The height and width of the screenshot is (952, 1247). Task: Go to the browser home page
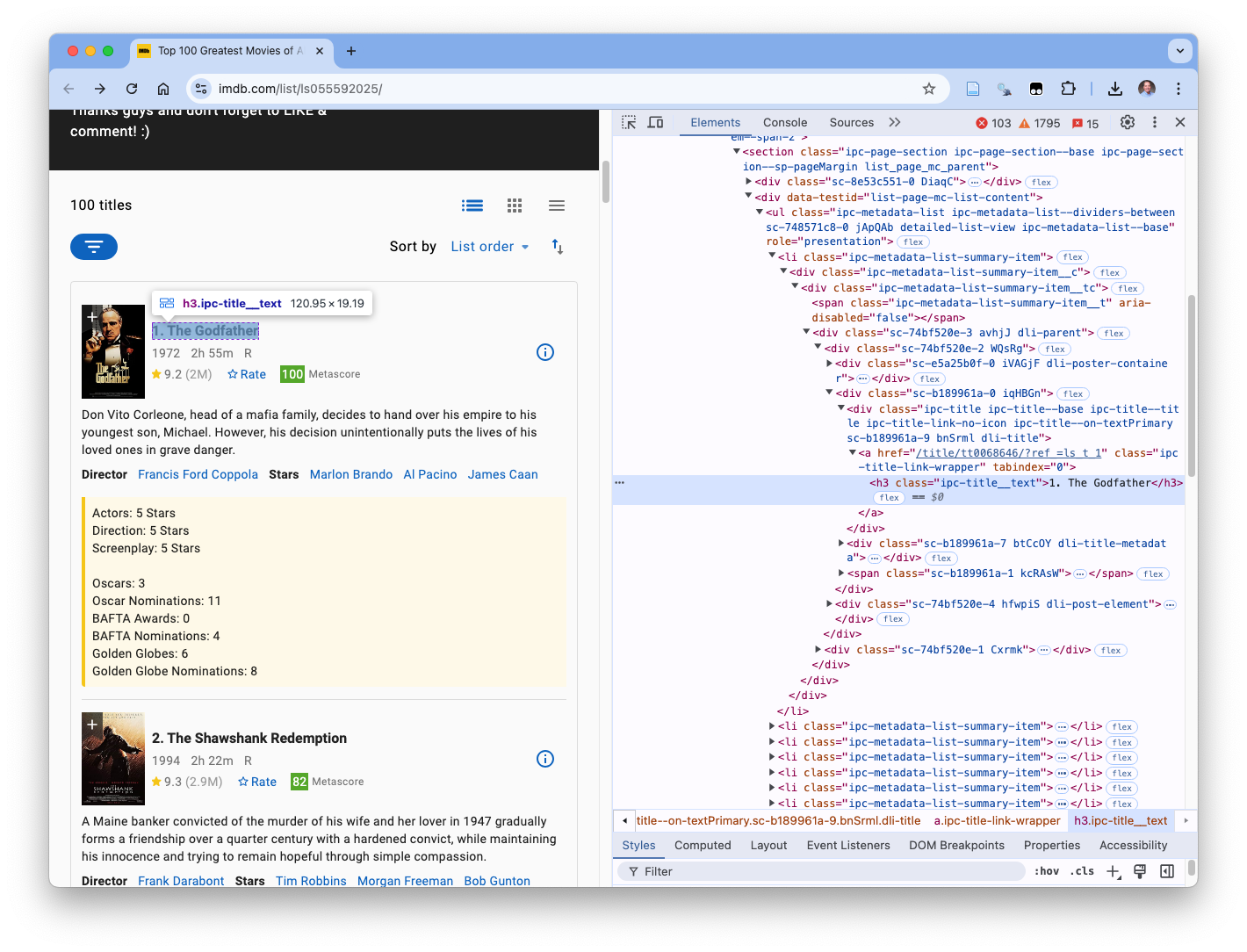click(163, 89)
